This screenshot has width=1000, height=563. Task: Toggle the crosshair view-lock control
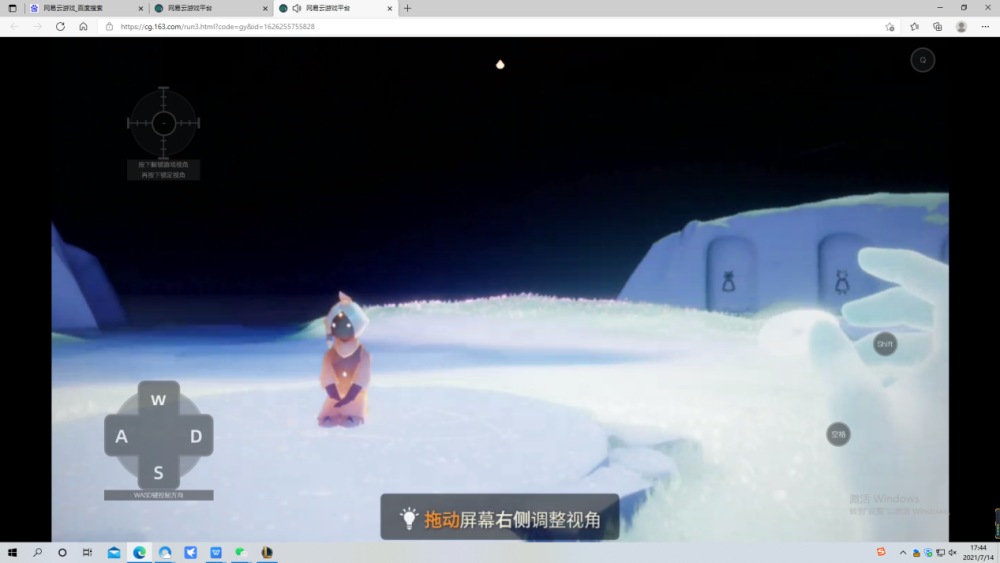(163, 123)
